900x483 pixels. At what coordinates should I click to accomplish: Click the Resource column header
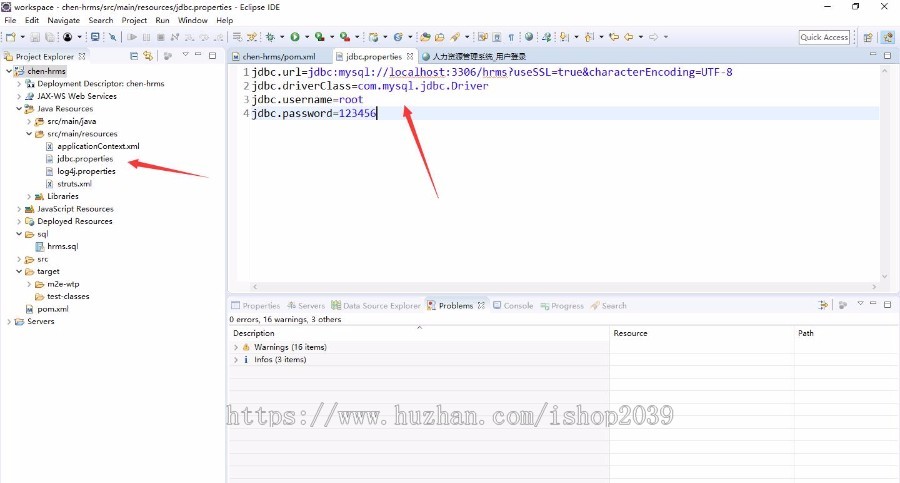point(702,333)
